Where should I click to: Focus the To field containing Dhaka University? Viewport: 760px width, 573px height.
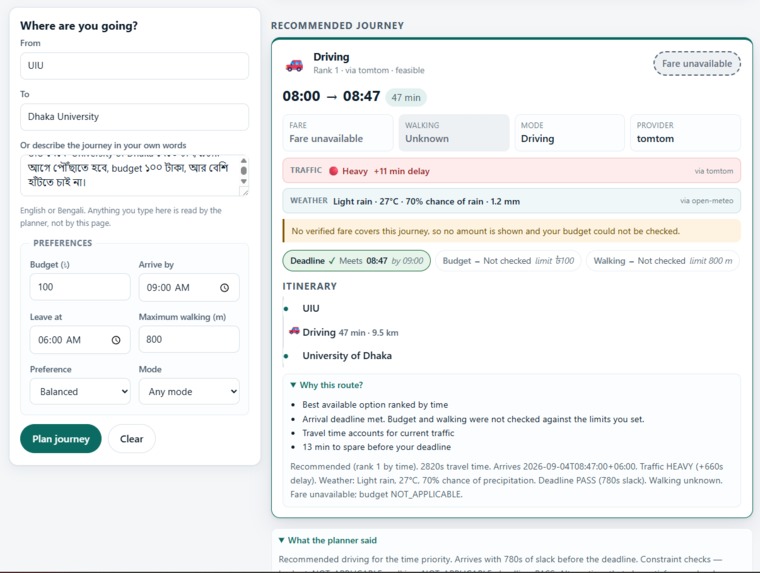134,117
